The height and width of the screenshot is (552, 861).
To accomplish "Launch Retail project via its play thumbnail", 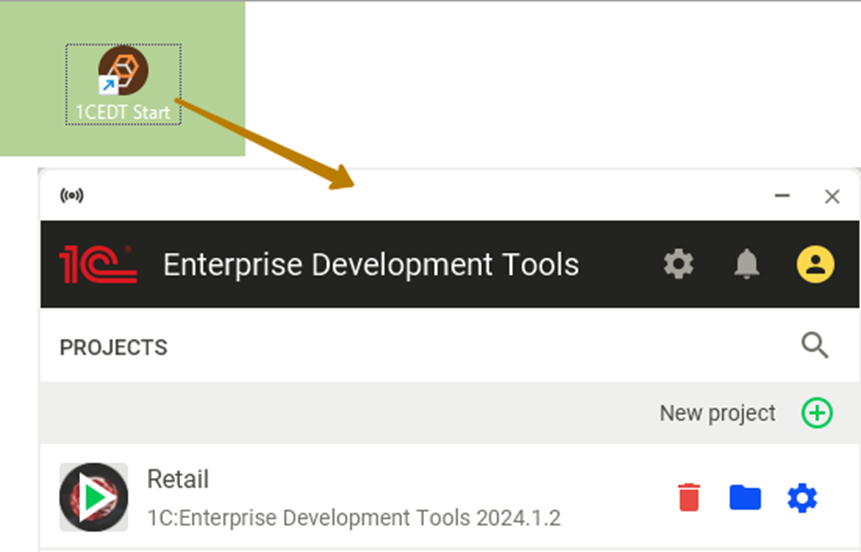I will coord(93,497).
